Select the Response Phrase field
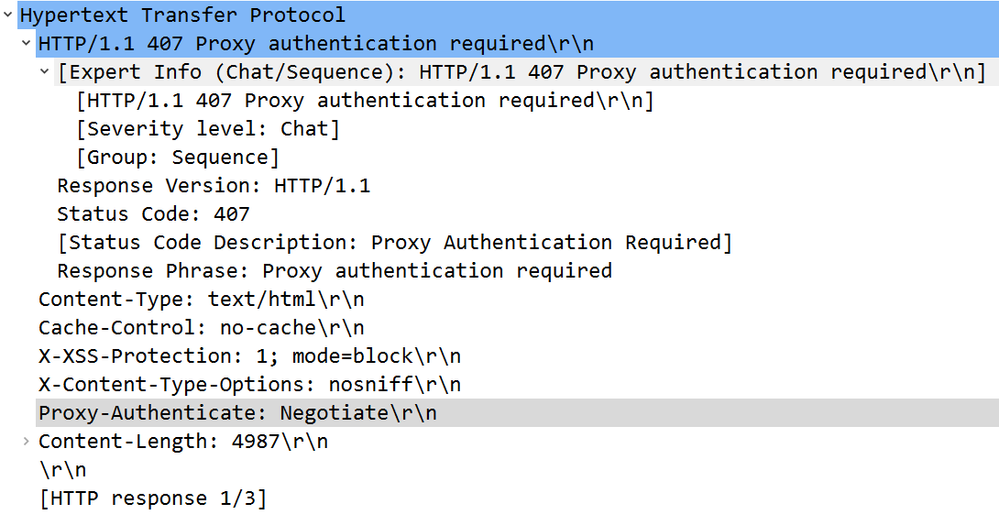Image resolution: width=999 pixels, height=513 pixels. [x=334, y=271]
